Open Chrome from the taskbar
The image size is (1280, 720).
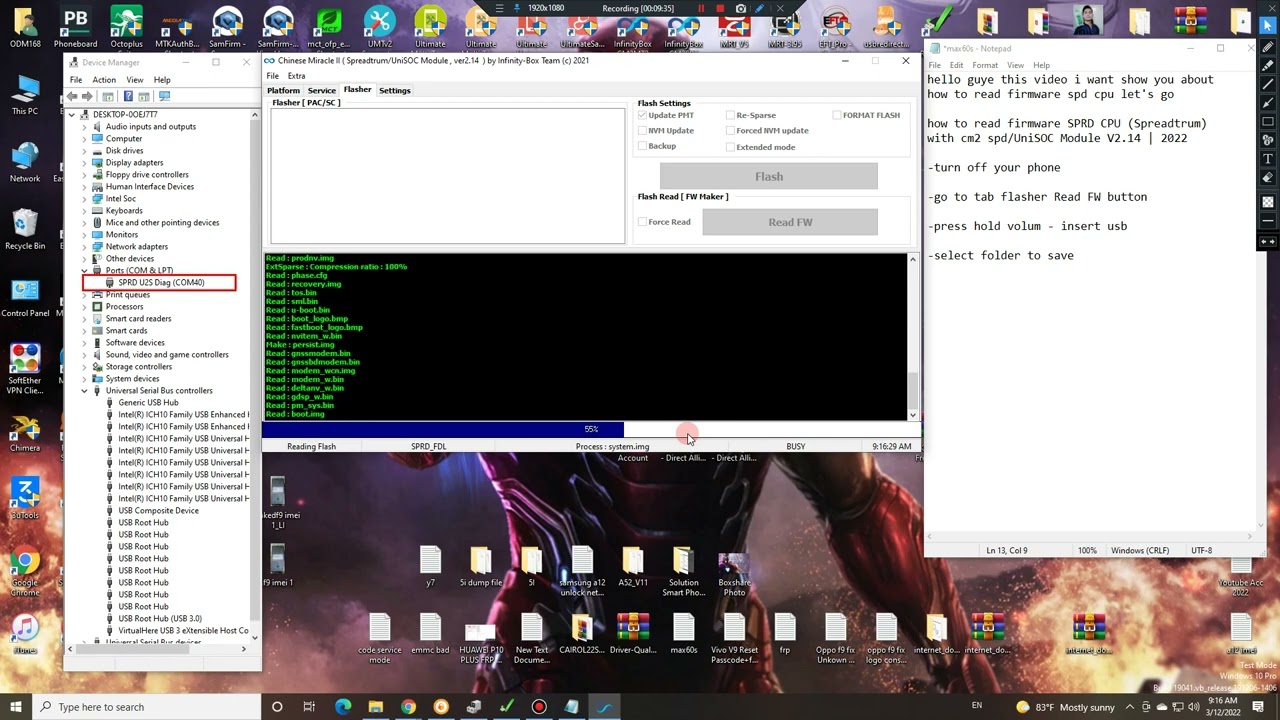[408, 707]
